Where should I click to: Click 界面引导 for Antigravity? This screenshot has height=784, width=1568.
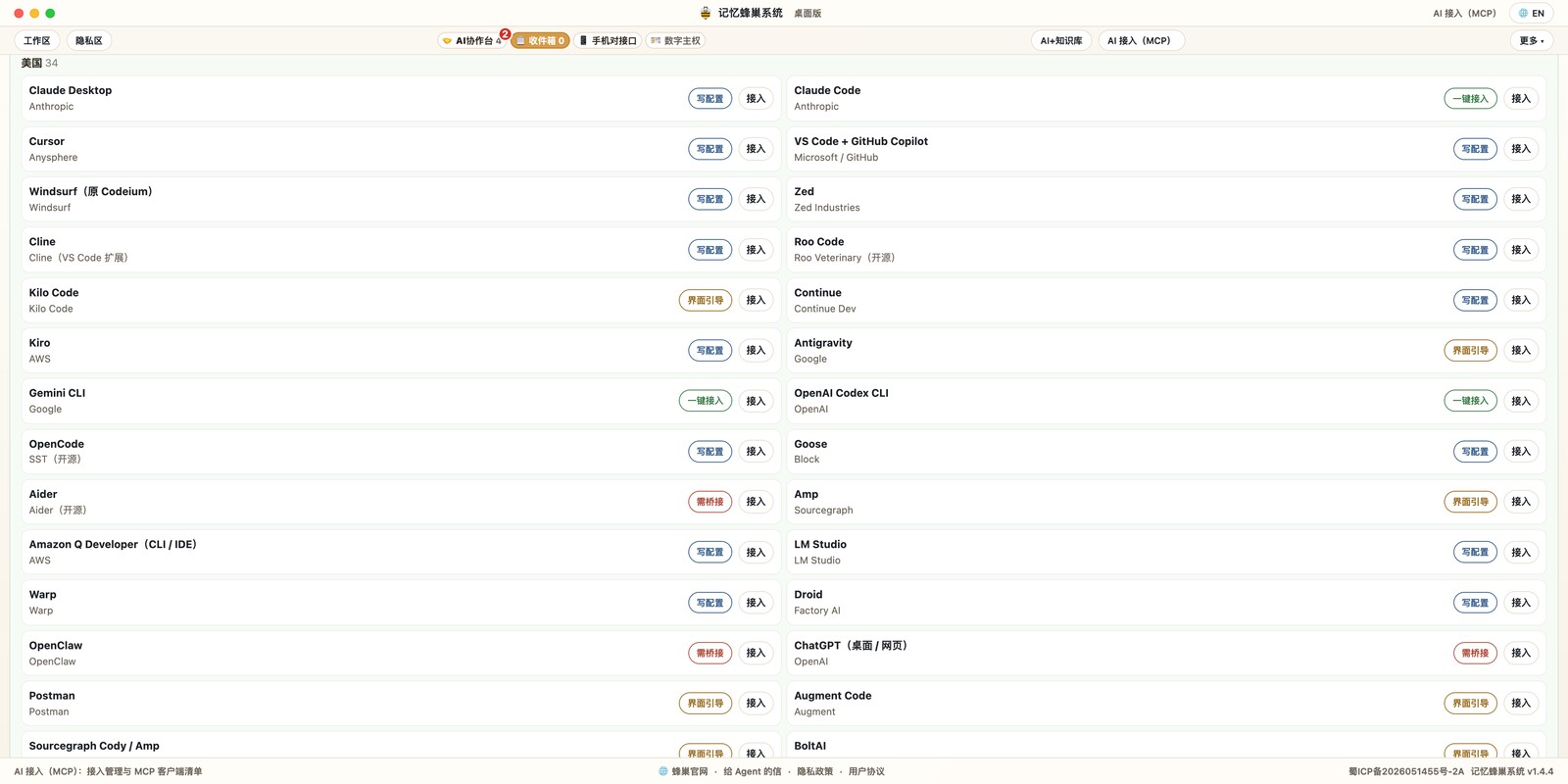tap(1470, 351)
